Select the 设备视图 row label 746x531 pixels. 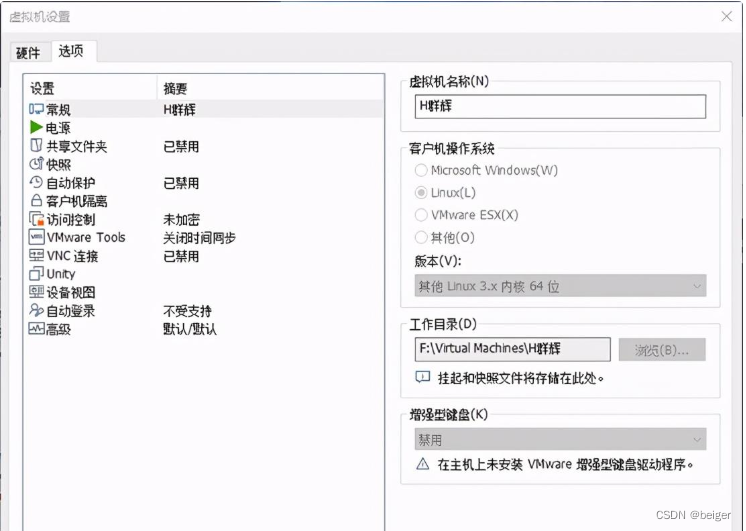click(71, 292)
